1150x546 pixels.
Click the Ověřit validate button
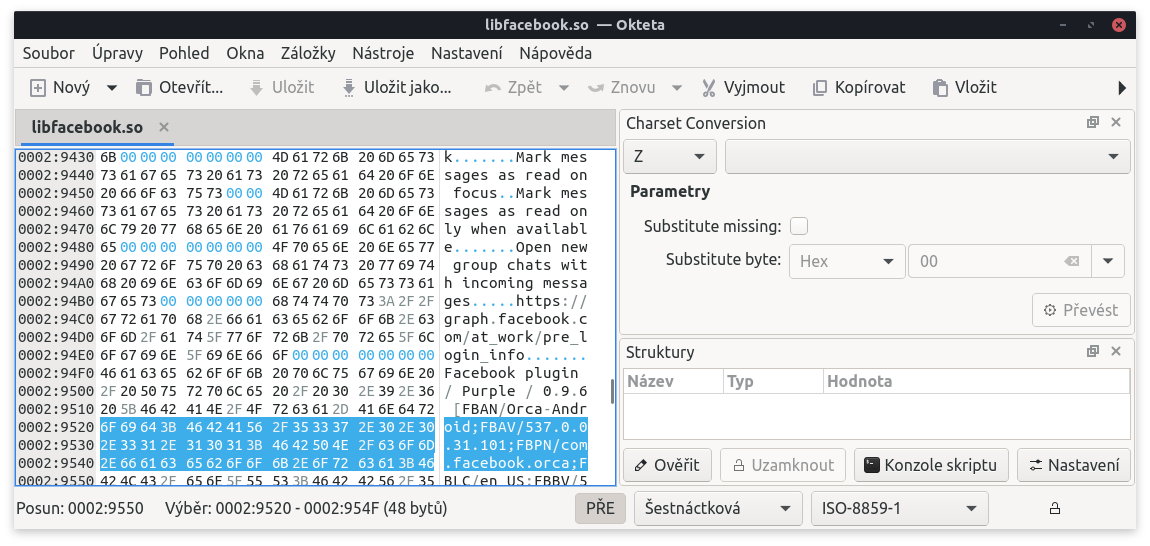click(x=668, y=465)
